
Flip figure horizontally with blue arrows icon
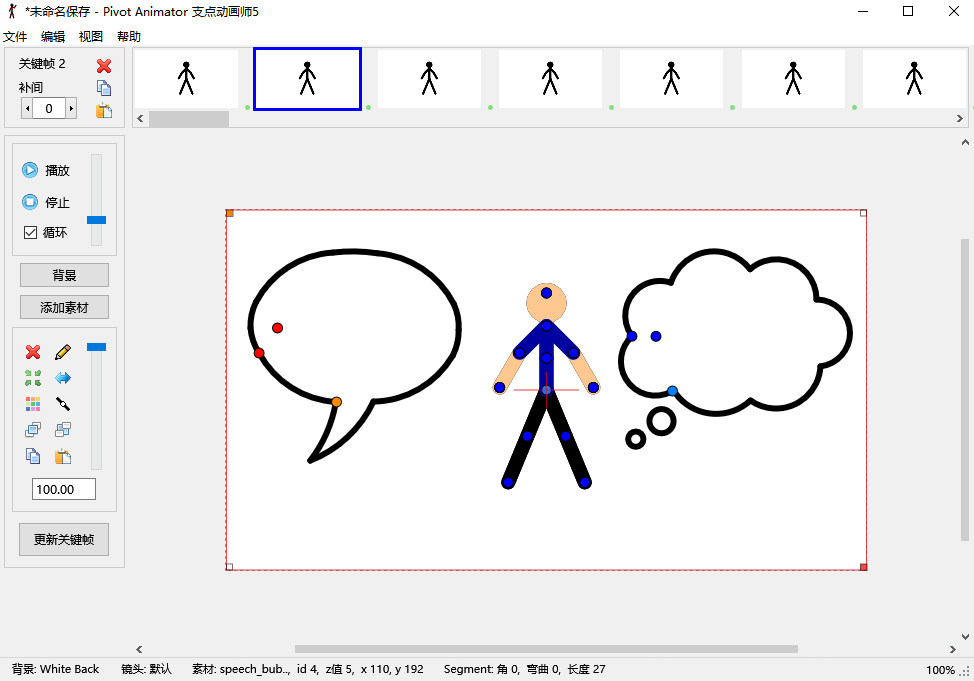pos(62,378)
